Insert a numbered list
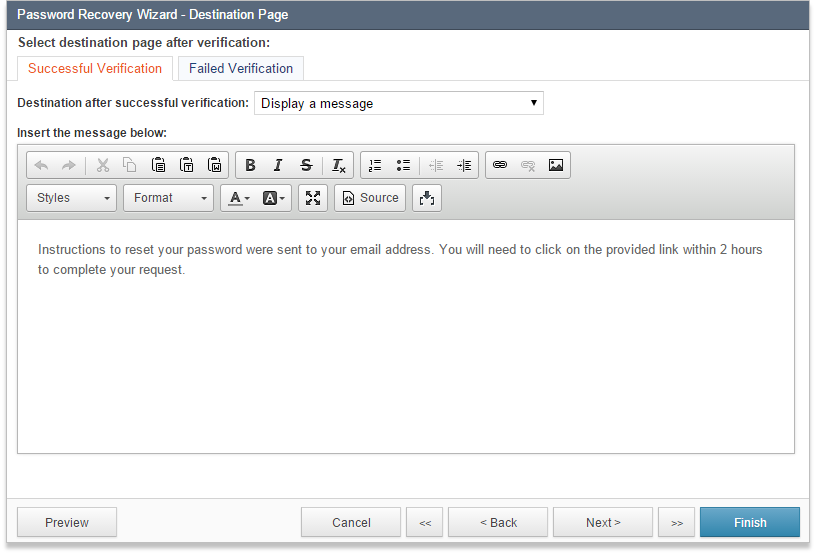Image resolution: width=816 pixels, height=554 pixels. 375,165
